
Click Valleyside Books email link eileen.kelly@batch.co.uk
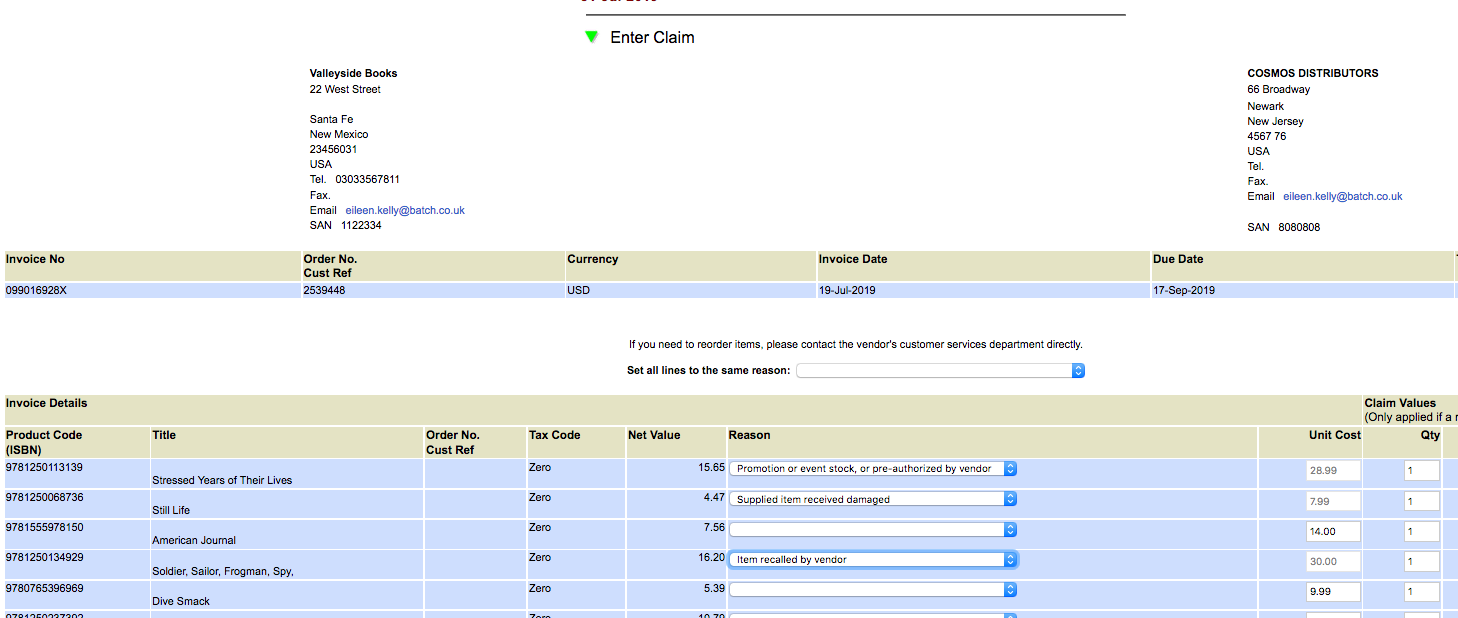405,210
